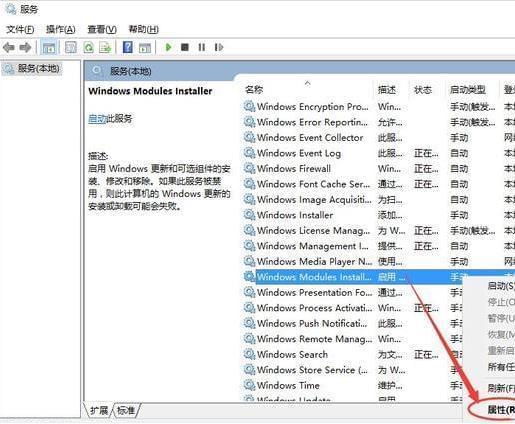Select the Windows Event Log service name
This screenshot has width=515, height=424.
pos(299,153)
